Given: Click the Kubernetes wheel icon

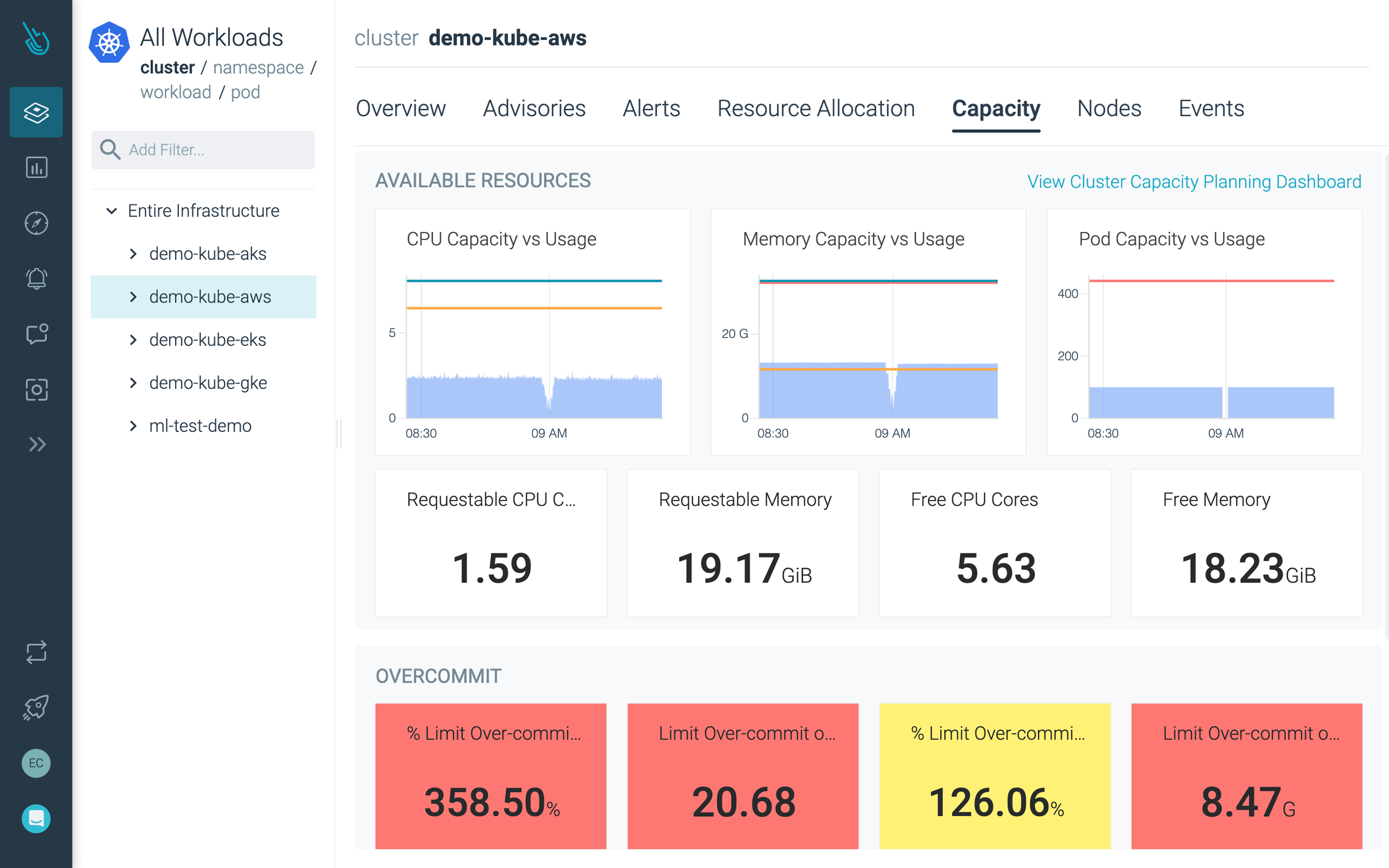Looking at the screenshot, I should coord(109,42).
